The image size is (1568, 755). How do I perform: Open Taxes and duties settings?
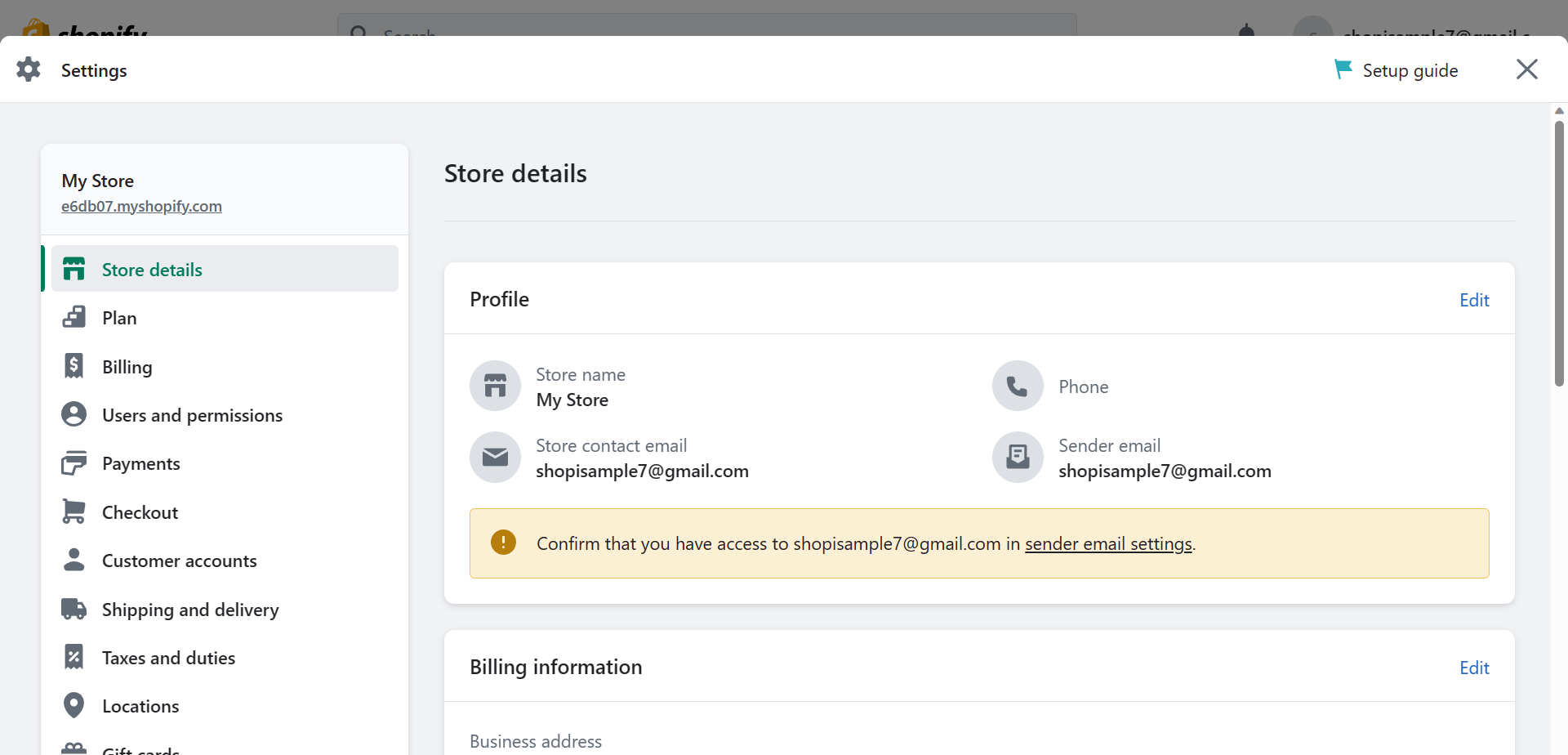click(x=225, y=657)
